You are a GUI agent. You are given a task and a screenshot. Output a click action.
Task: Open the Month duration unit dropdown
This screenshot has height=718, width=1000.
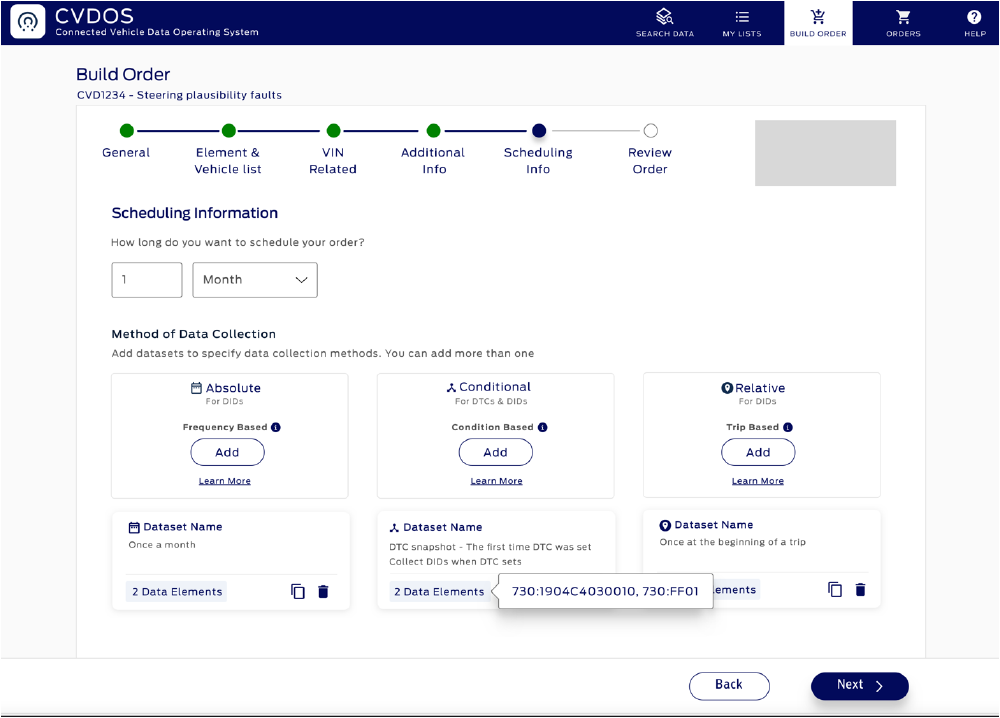pyautogui.click(x=255, y=280)
